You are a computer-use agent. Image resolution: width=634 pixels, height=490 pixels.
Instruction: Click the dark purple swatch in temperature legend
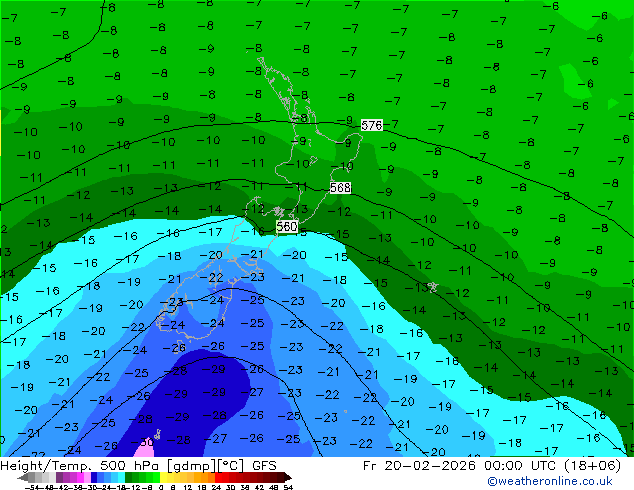(x=59, y=477)
